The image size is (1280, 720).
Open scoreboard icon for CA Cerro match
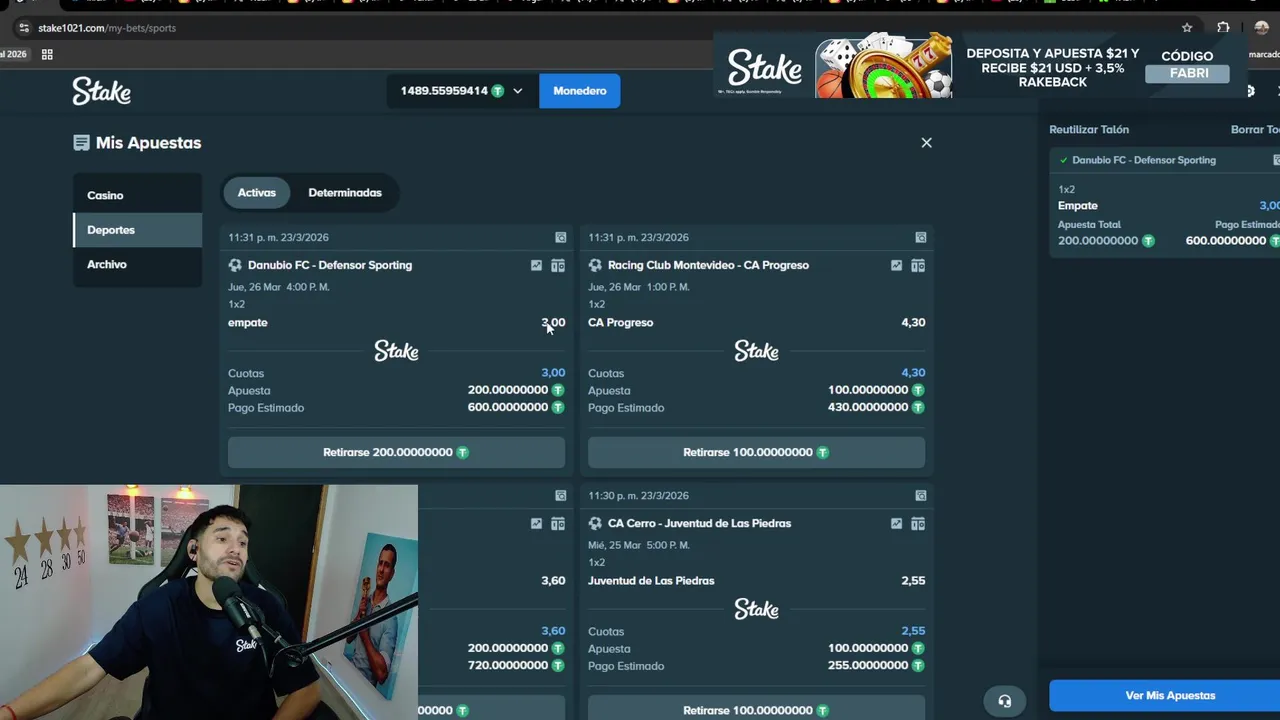[x=918, y=523]
